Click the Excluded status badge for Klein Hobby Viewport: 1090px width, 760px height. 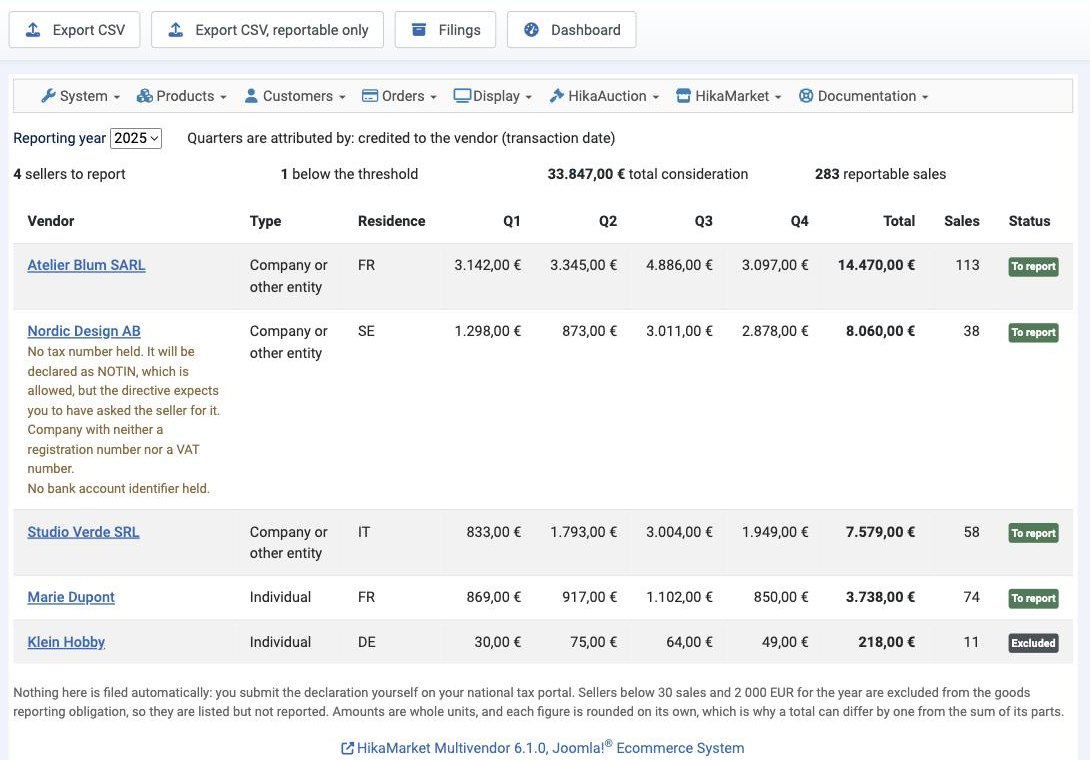(1033, 642)
